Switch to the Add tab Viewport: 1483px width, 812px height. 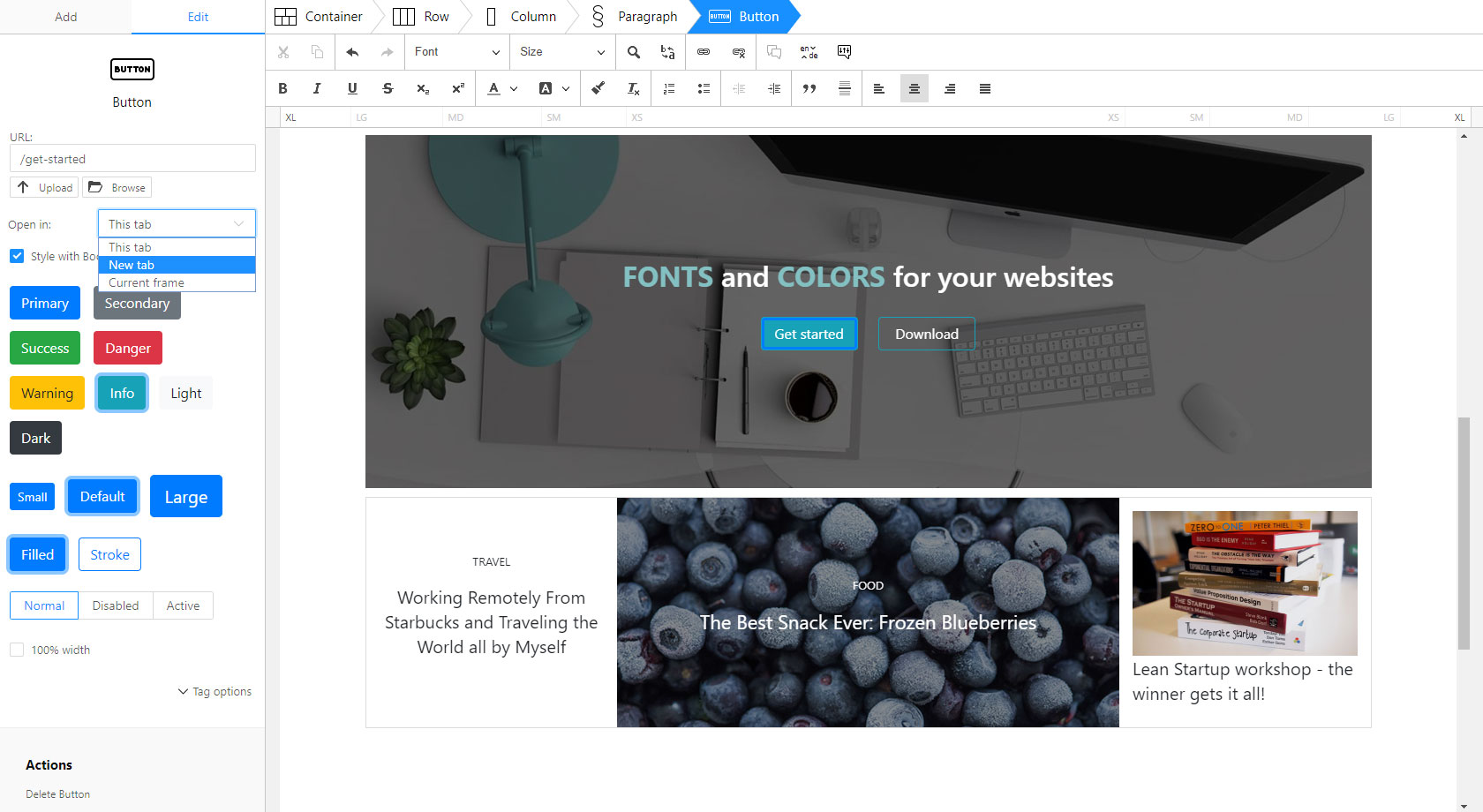[x=66, y=17]
